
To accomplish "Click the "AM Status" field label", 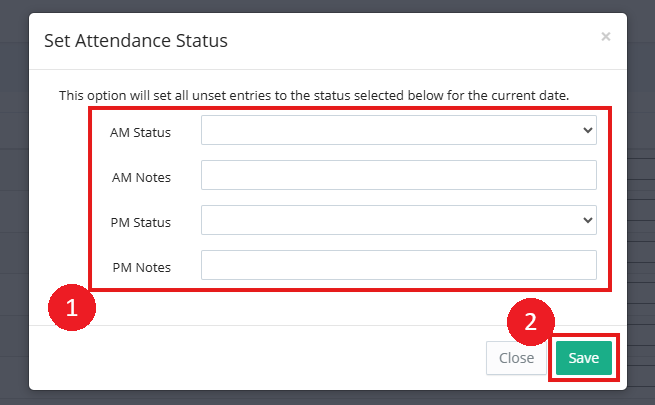I will (141, 132).
